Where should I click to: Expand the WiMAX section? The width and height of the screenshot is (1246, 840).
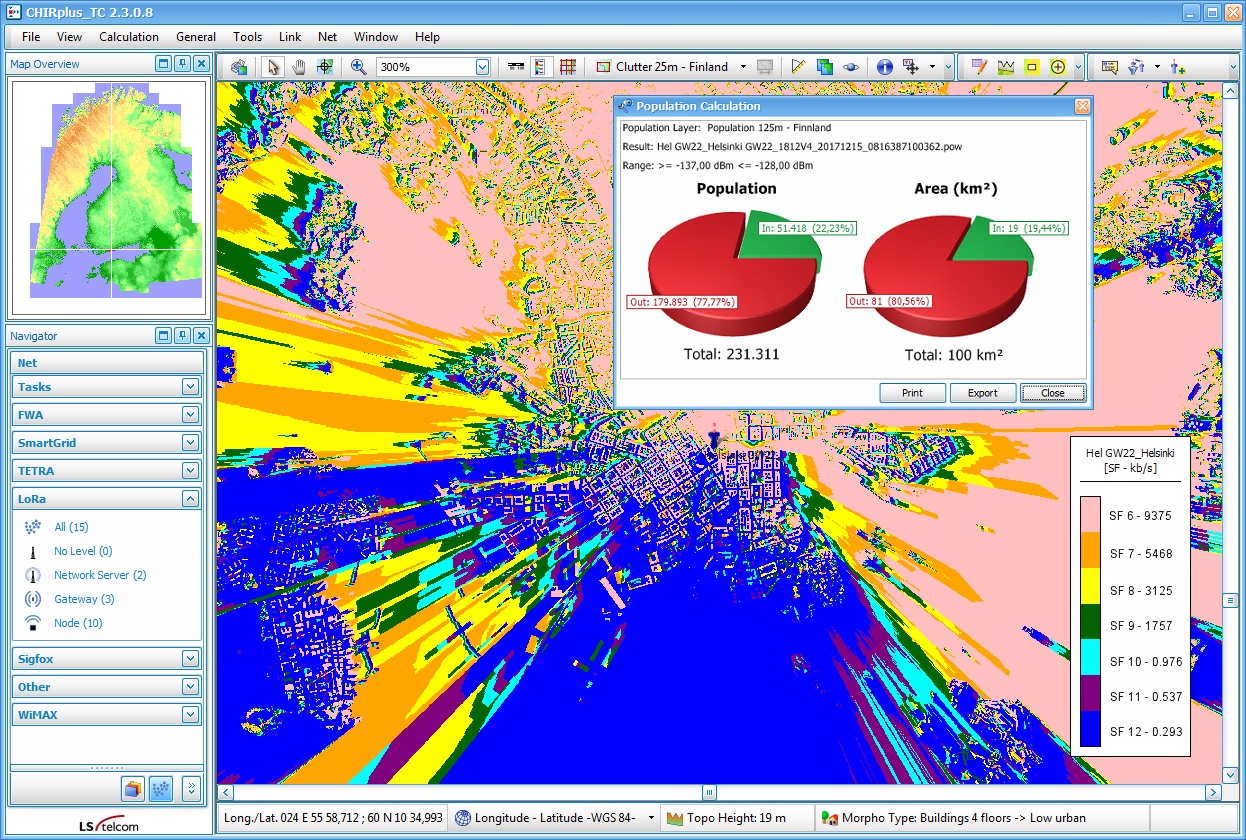[190, 715]
